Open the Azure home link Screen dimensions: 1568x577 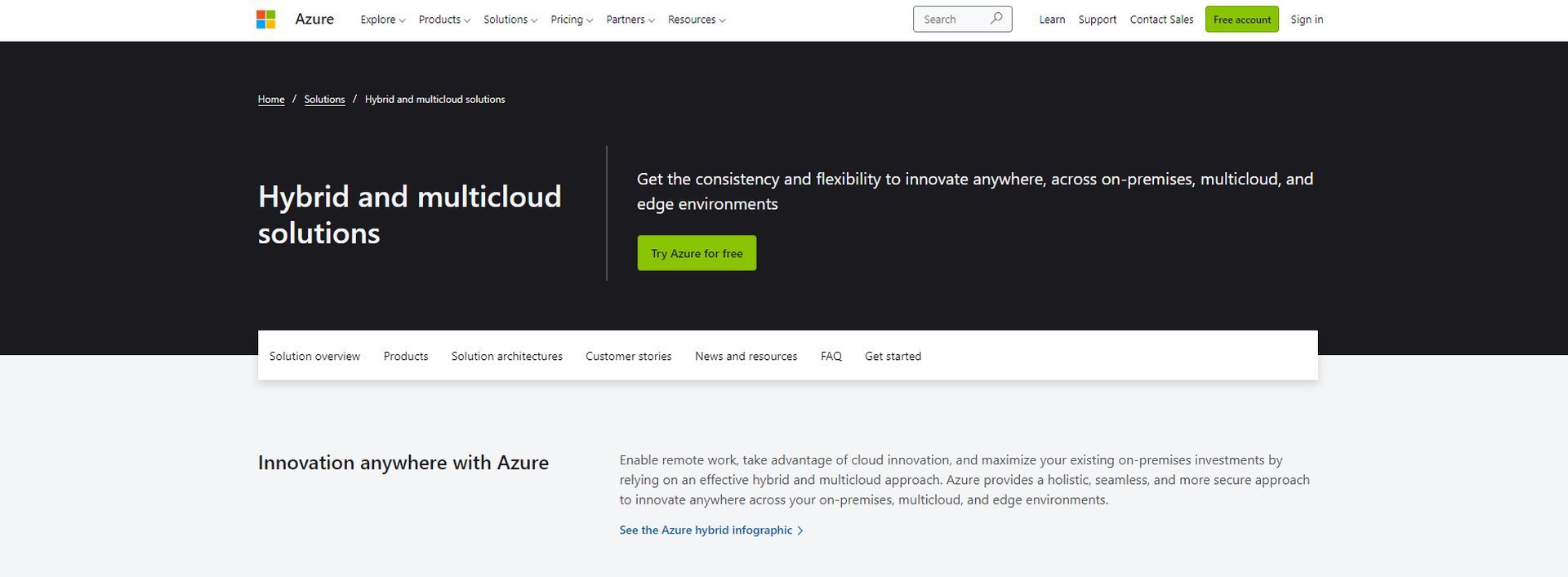coord(314,19)
